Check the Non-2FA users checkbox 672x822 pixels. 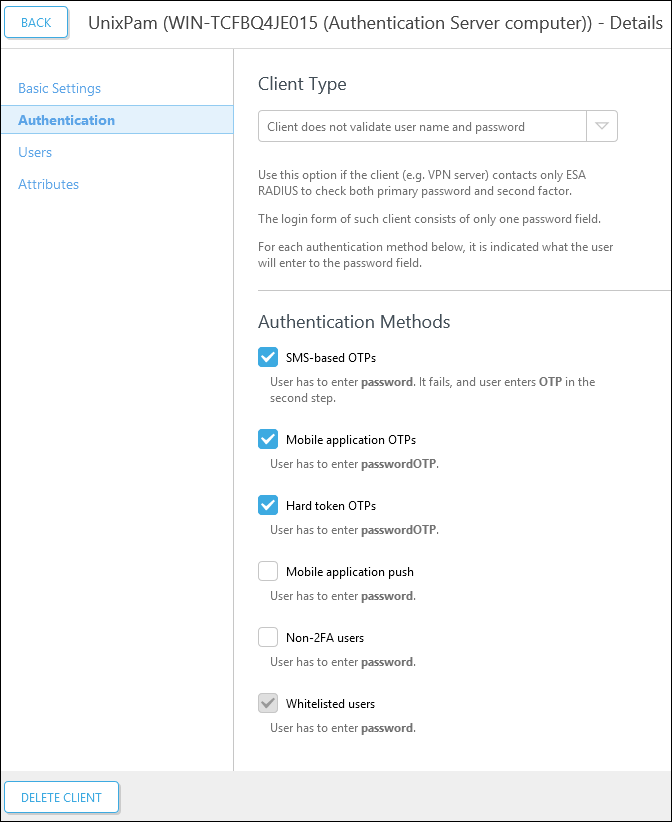267,636
